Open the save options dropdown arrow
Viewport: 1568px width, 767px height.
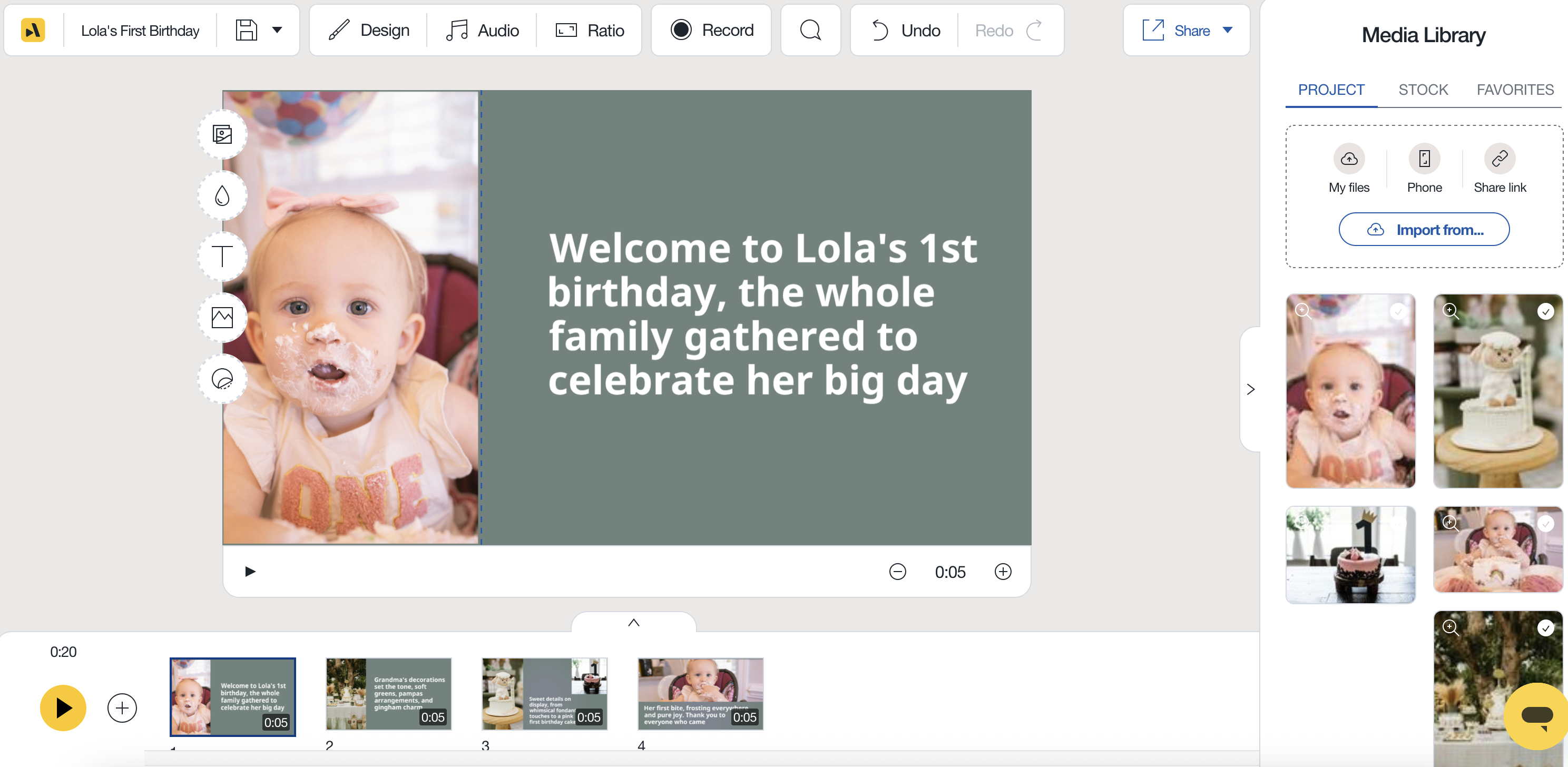(277, 31)
